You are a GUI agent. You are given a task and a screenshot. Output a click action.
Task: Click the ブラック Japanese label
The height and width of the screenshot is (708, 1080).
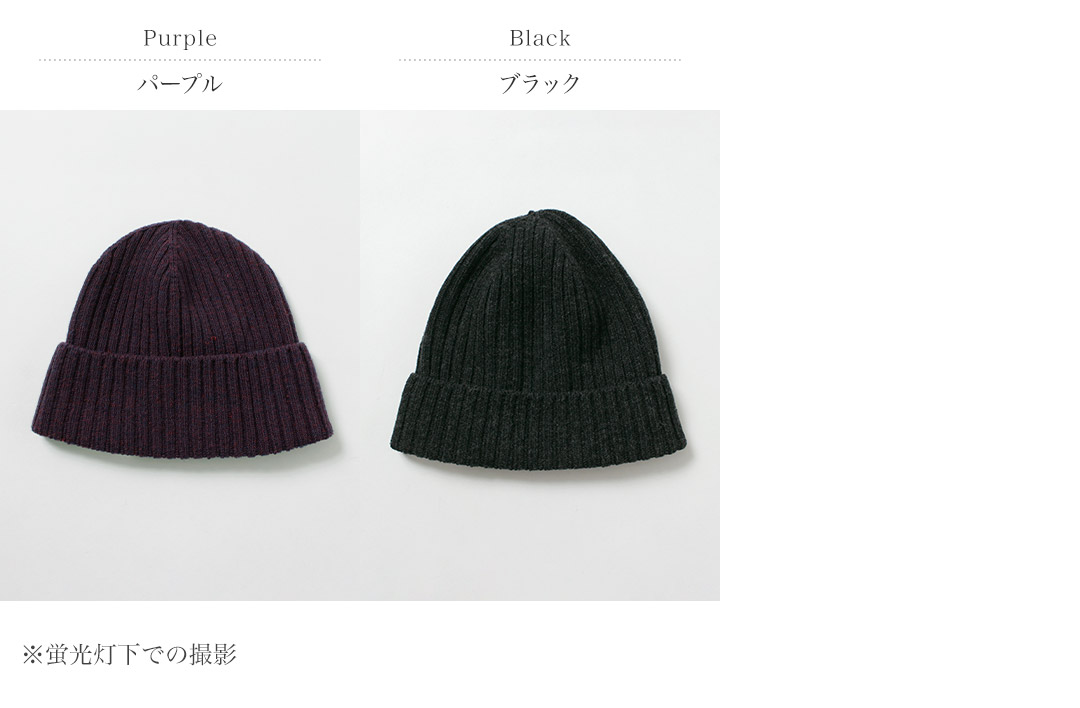540,84
